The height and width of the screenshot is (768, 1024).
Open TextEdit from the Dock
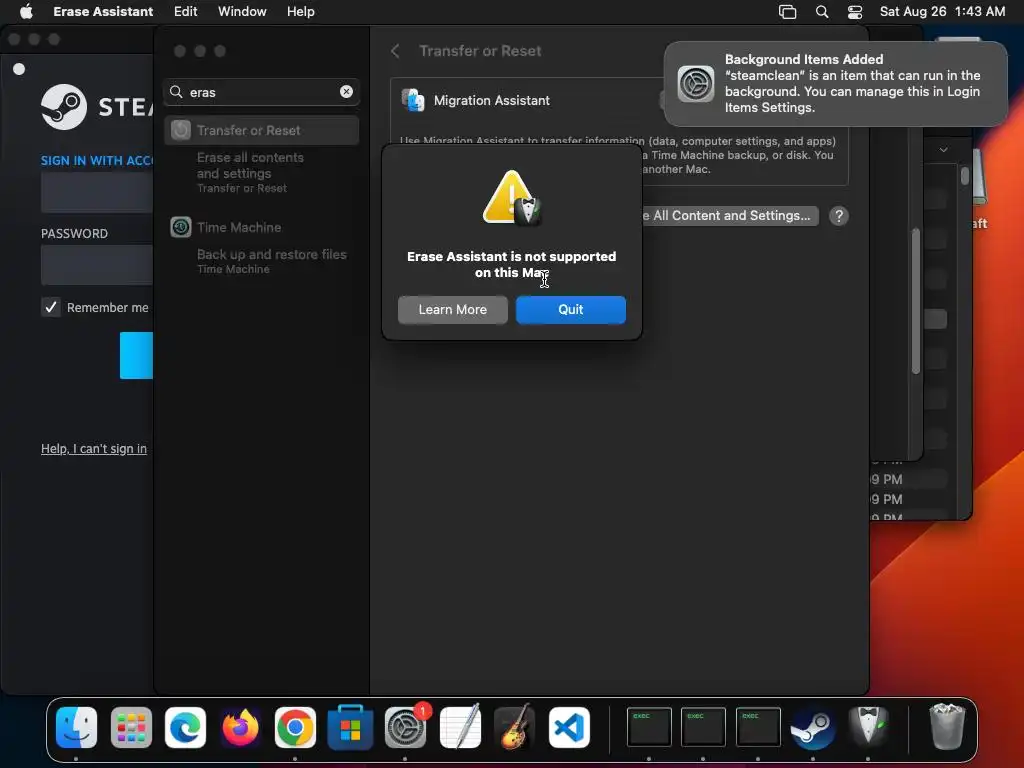click(x=460, y=727)
